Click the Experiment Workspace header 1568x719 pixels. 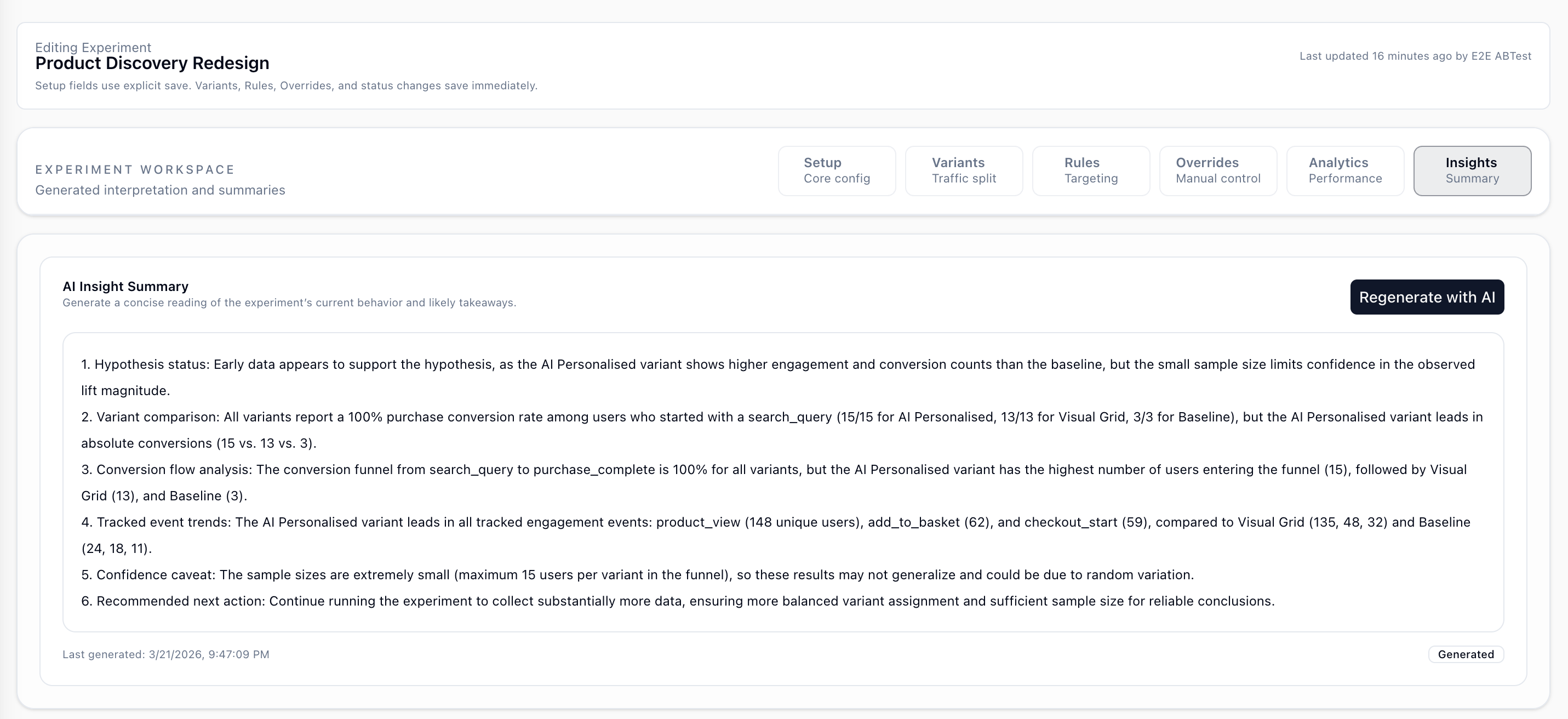pyautogui.click(x=135, y=169)
